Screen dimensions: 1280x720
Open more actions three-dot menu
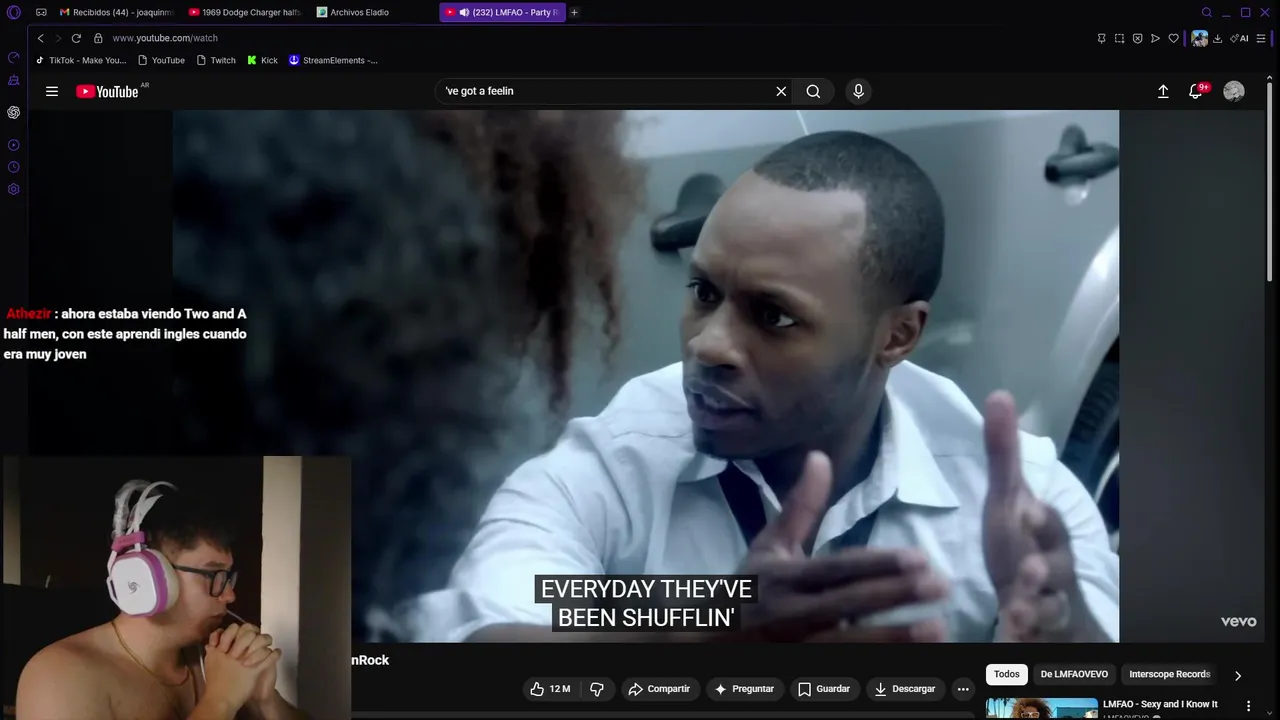[963, 689]
